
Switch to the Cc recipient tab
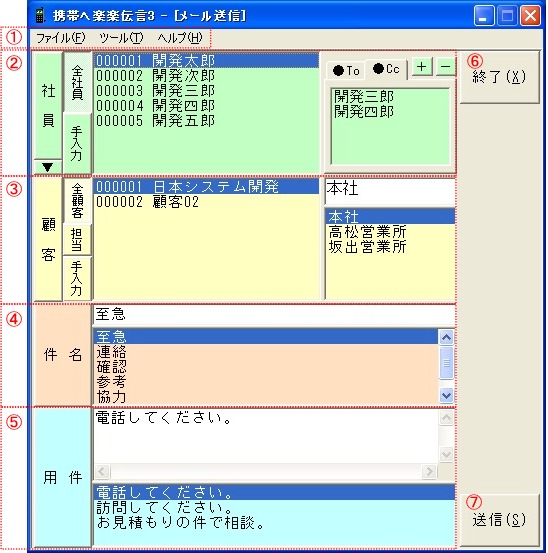386,69
